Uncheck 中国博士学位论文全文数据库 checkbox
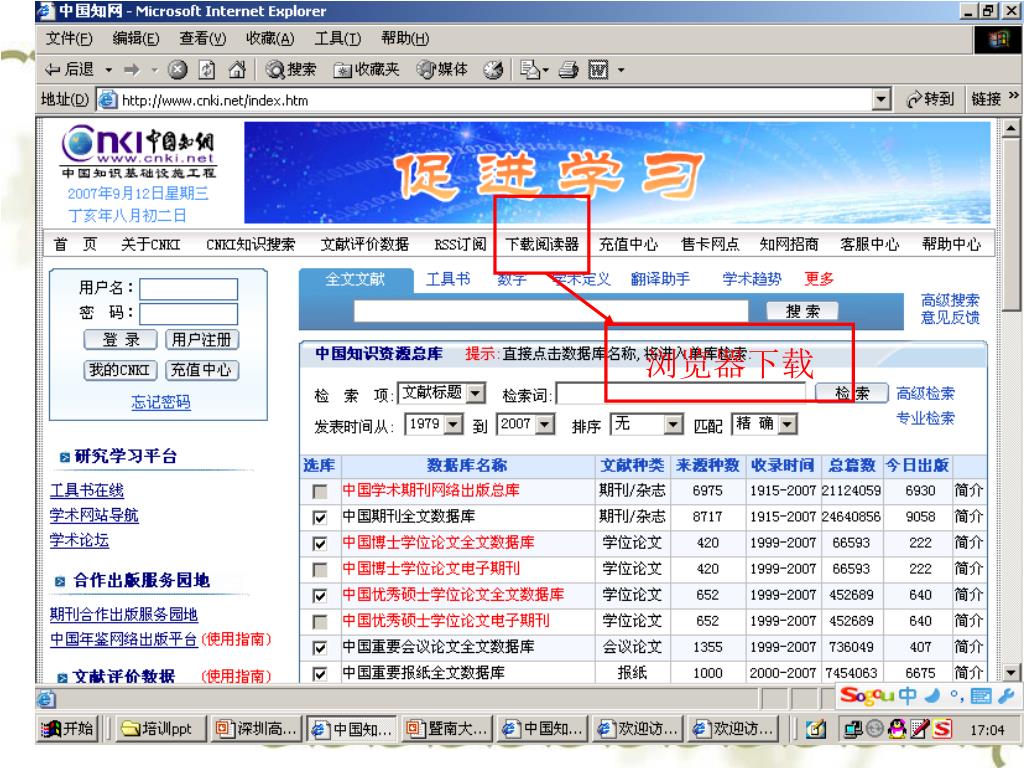Image resolution: width=1024 pixels, height=768 pixels. [320, 543]
